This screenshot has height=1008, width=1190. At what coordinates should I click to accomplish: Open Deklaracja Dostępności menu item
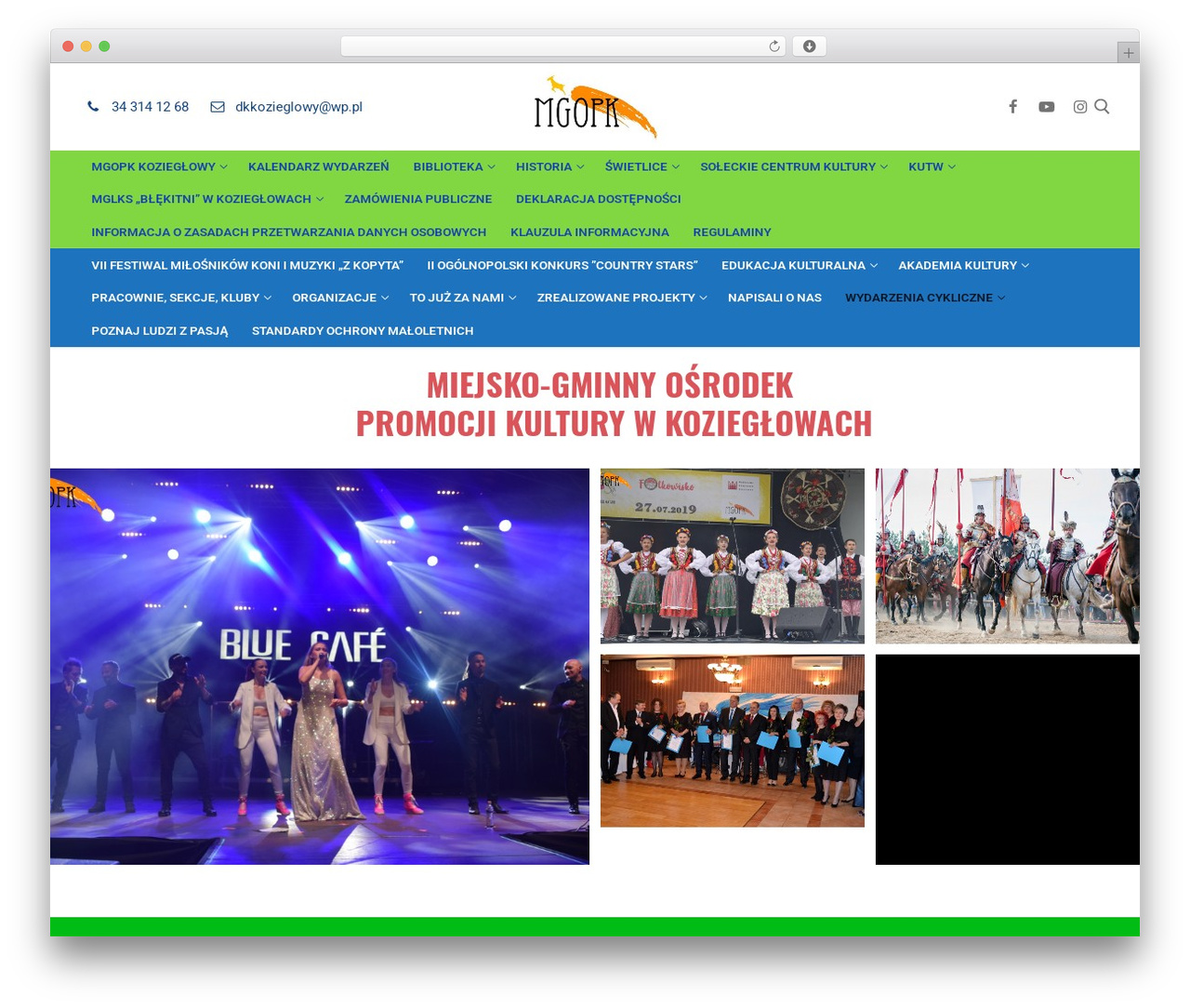[599, 199]
